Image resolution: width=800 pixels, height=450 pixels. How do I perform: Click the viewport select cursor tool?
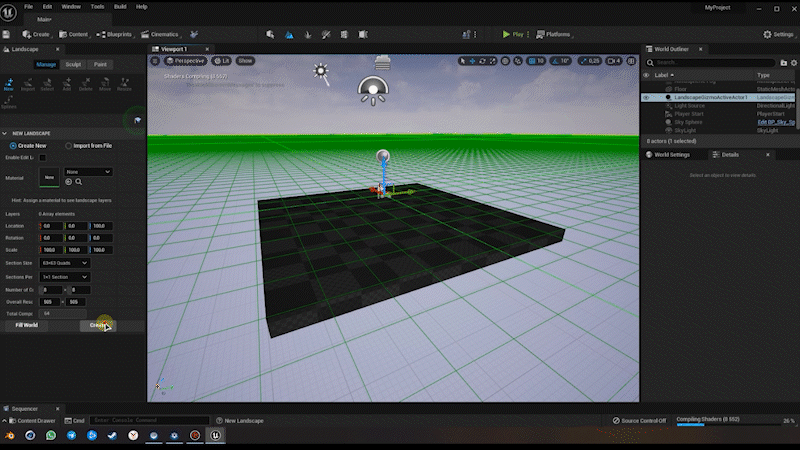coord(463,61)
